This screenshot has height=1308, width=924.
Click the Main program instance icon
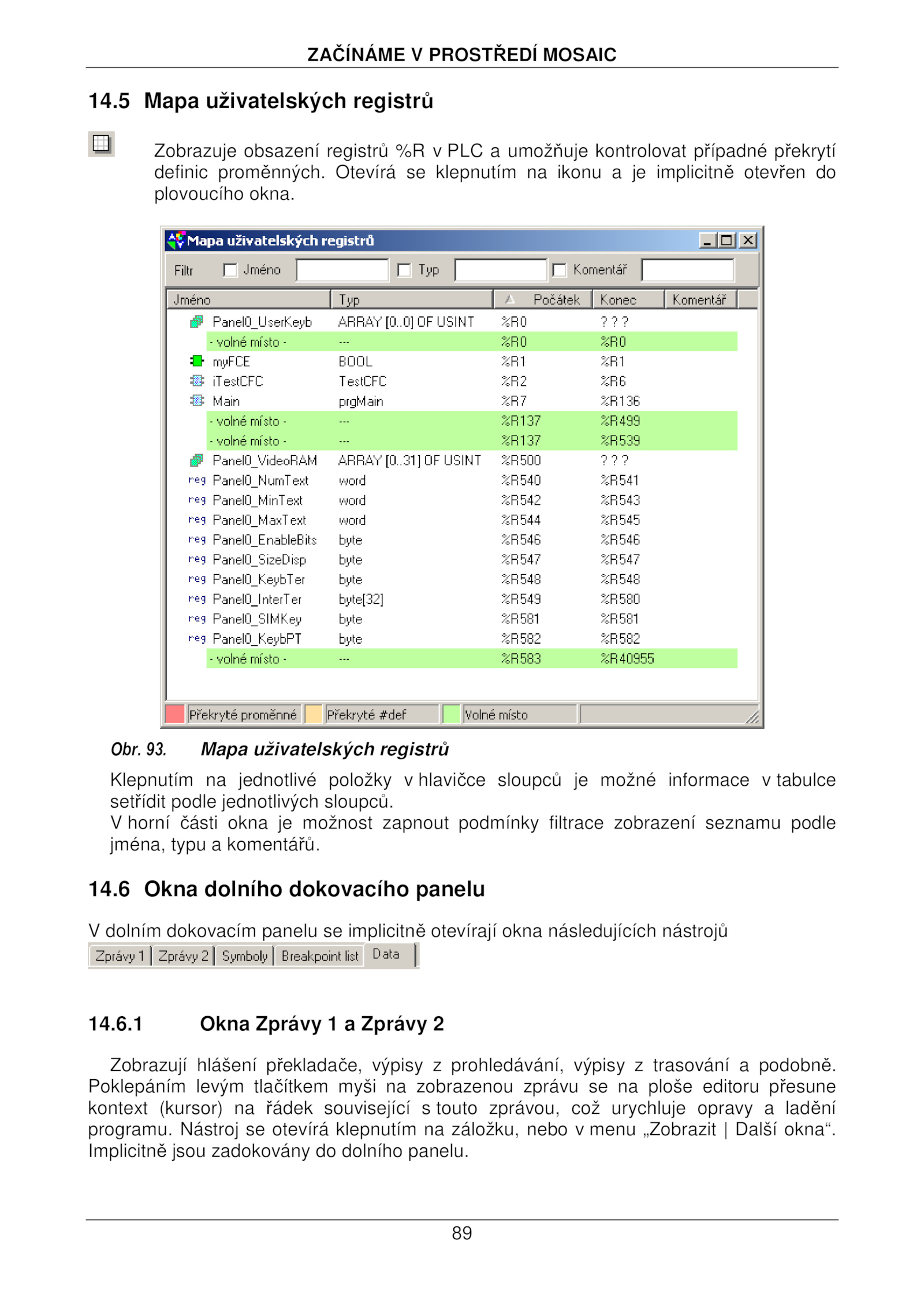(x=196, y=400)
